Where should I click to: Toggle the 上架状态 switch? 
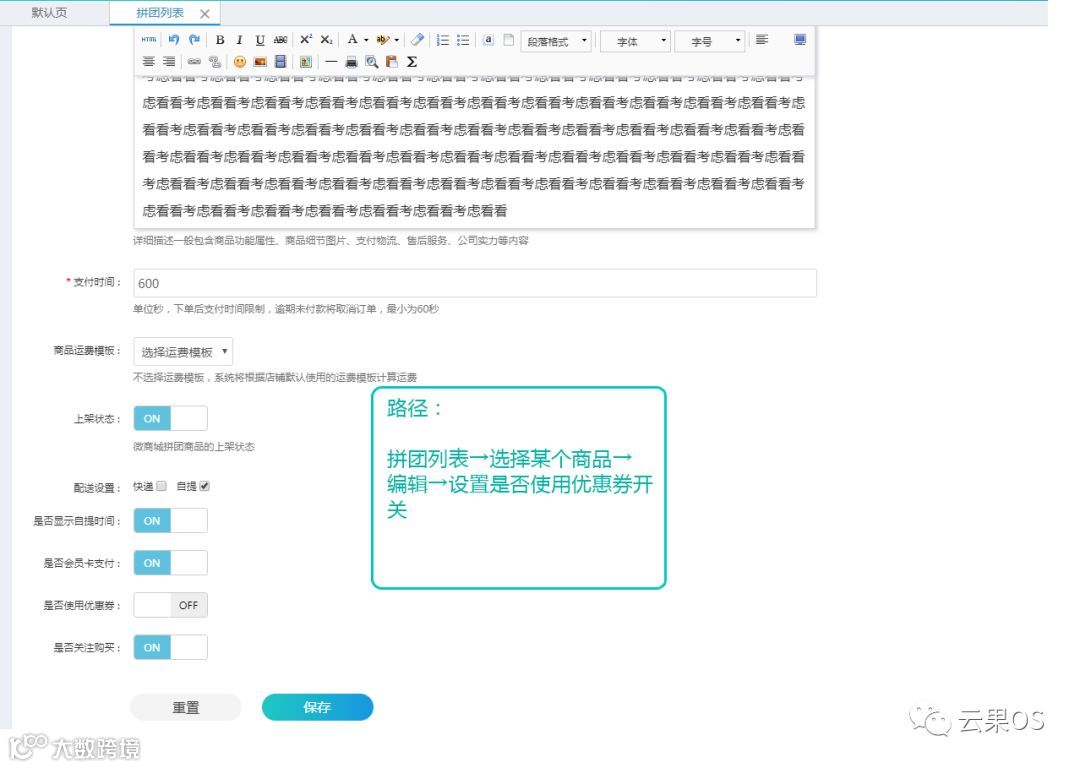point(170,419)
